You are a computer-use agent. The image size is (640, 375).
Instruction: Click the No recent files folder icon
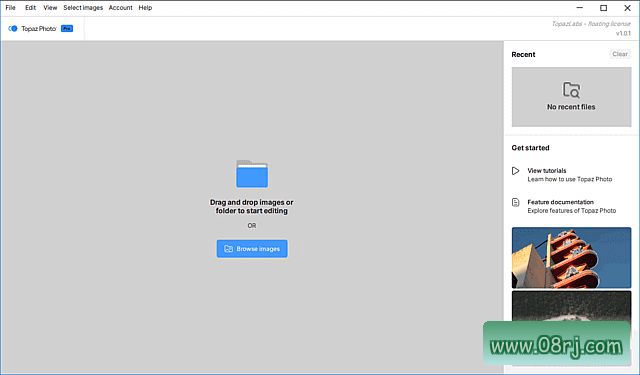tap(571, 90)
